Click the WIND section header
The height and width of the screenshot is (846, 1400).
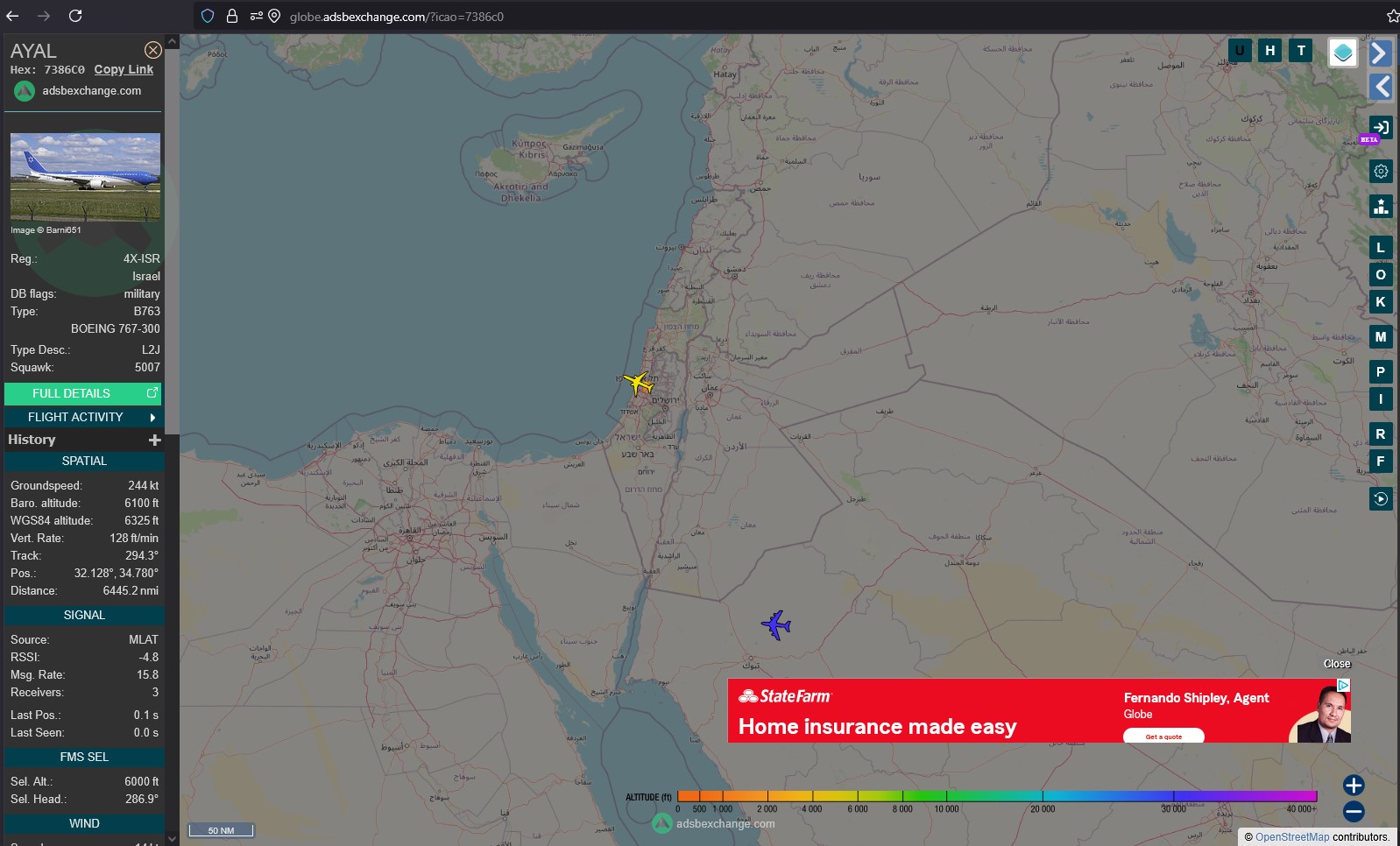pyautogui.click(x=84, y=823)
